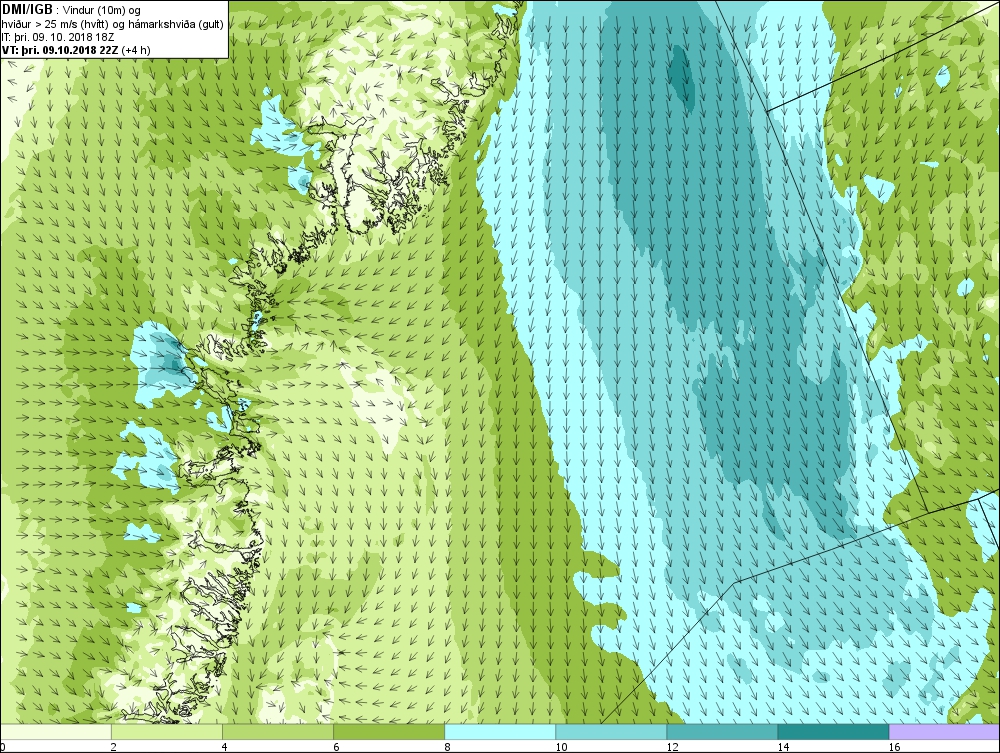Click the legend scale label '2'
Viewport: 1000px width, 753px height.
[x=114, y=747]
